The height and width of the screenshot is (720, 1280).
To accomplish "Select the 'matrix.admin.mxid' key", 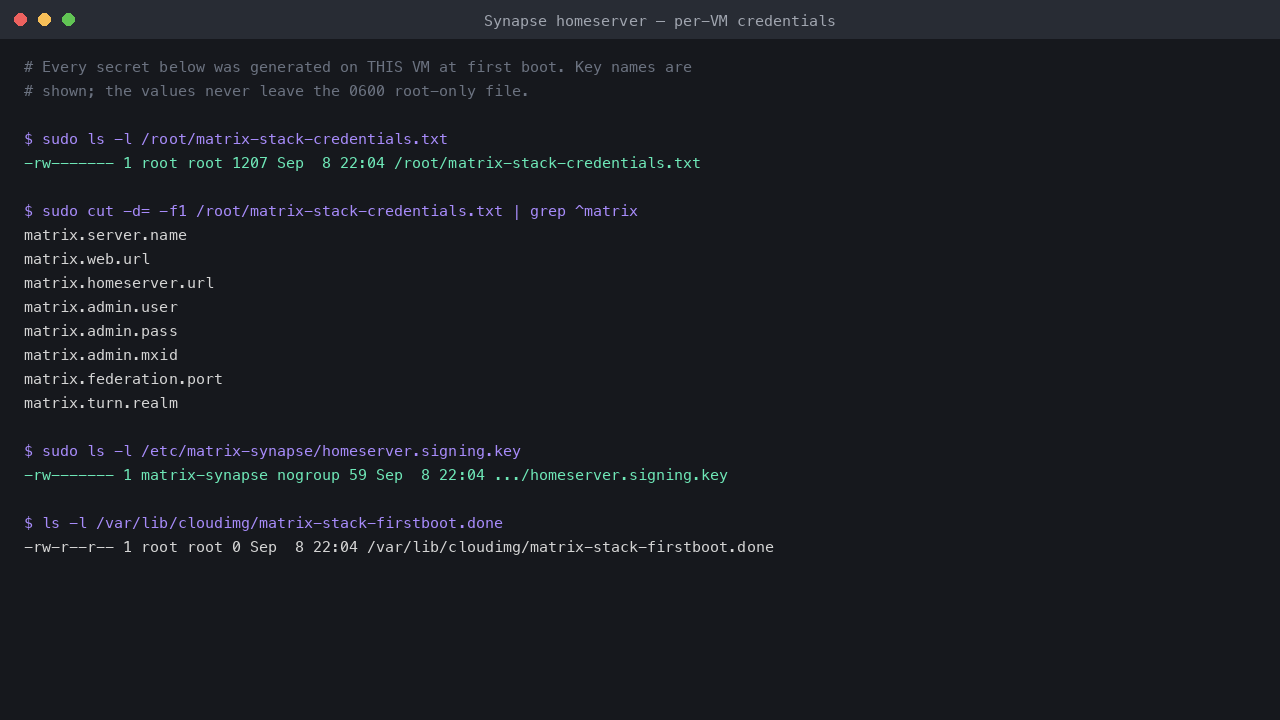I will coord(101,355).
